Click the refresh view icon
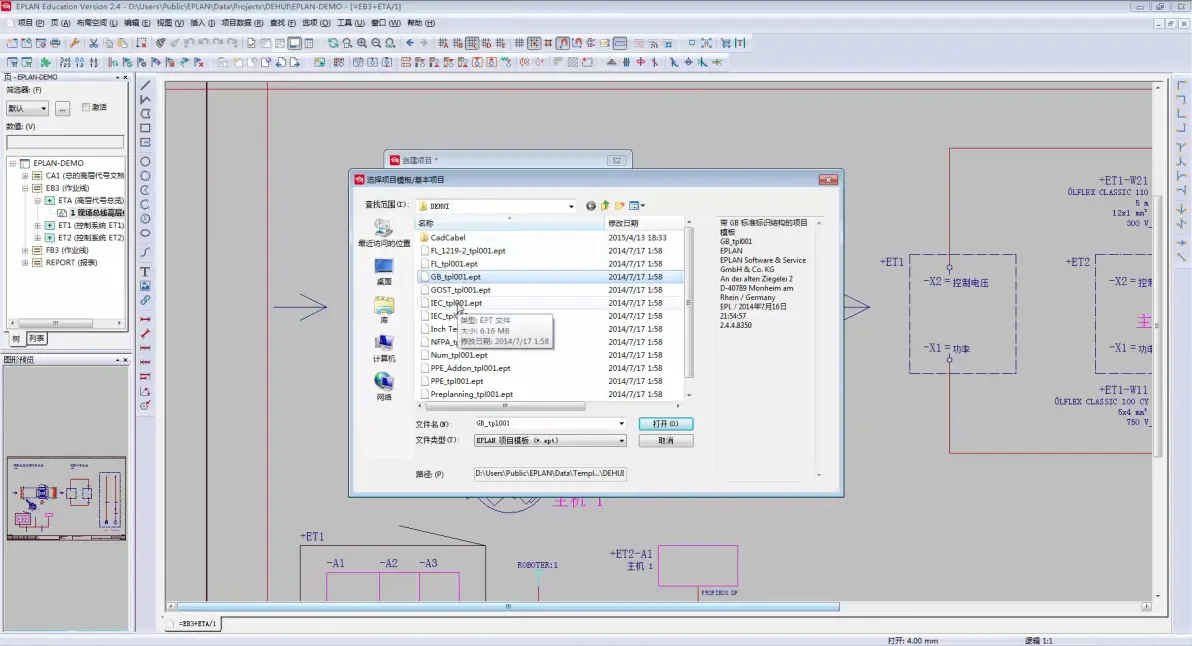This screenshot has height=646, width=1192. [333, 43]
